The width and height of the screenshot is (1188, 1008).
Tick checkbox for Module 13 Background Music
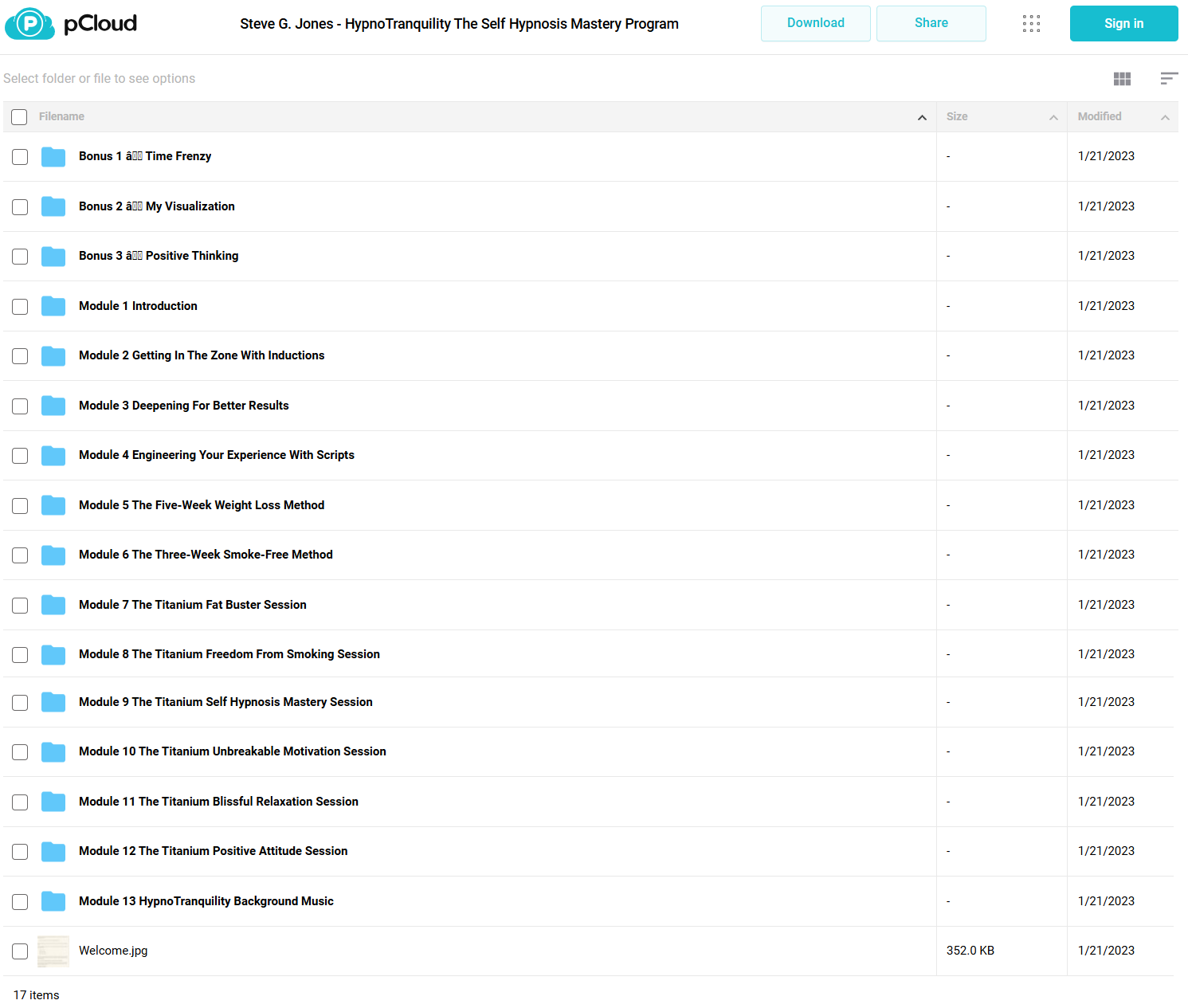coord(20,902)
